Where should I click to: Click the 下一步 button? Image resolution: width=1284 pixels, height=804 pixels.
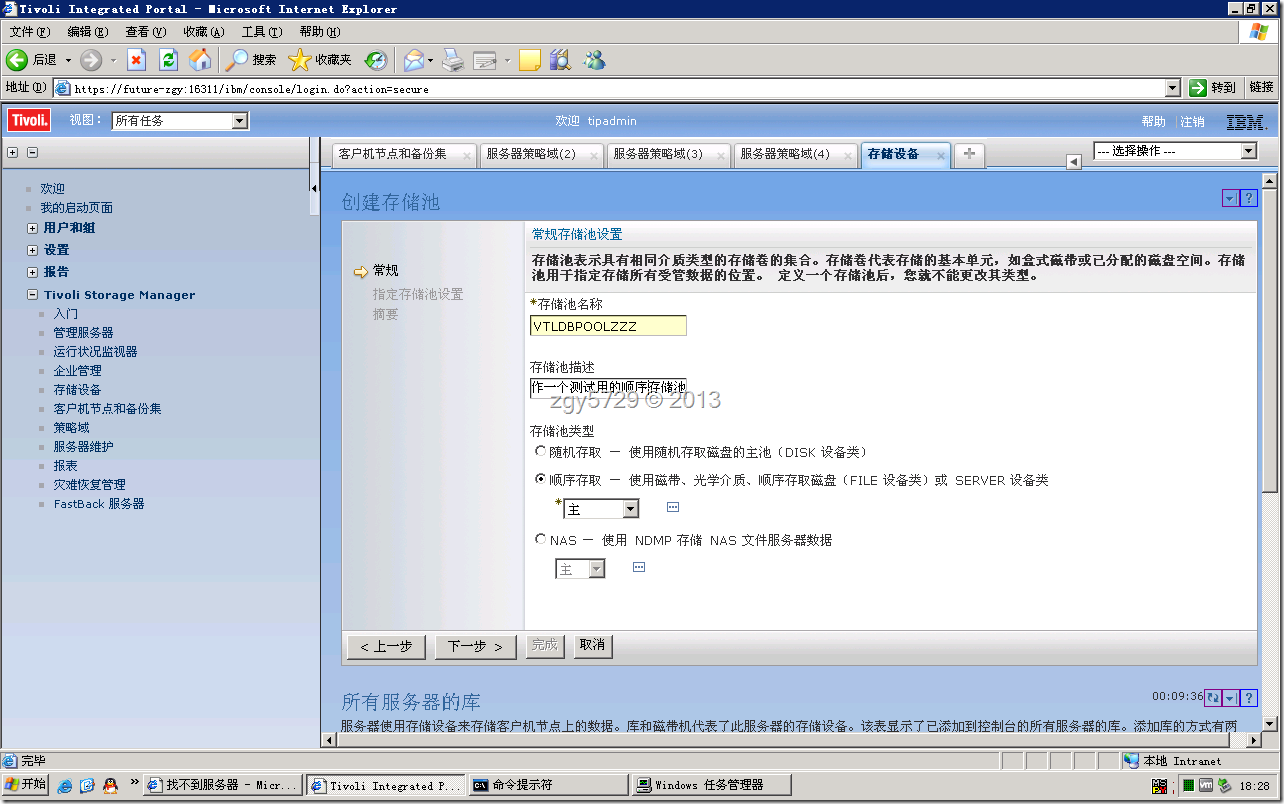click(475, 647)
